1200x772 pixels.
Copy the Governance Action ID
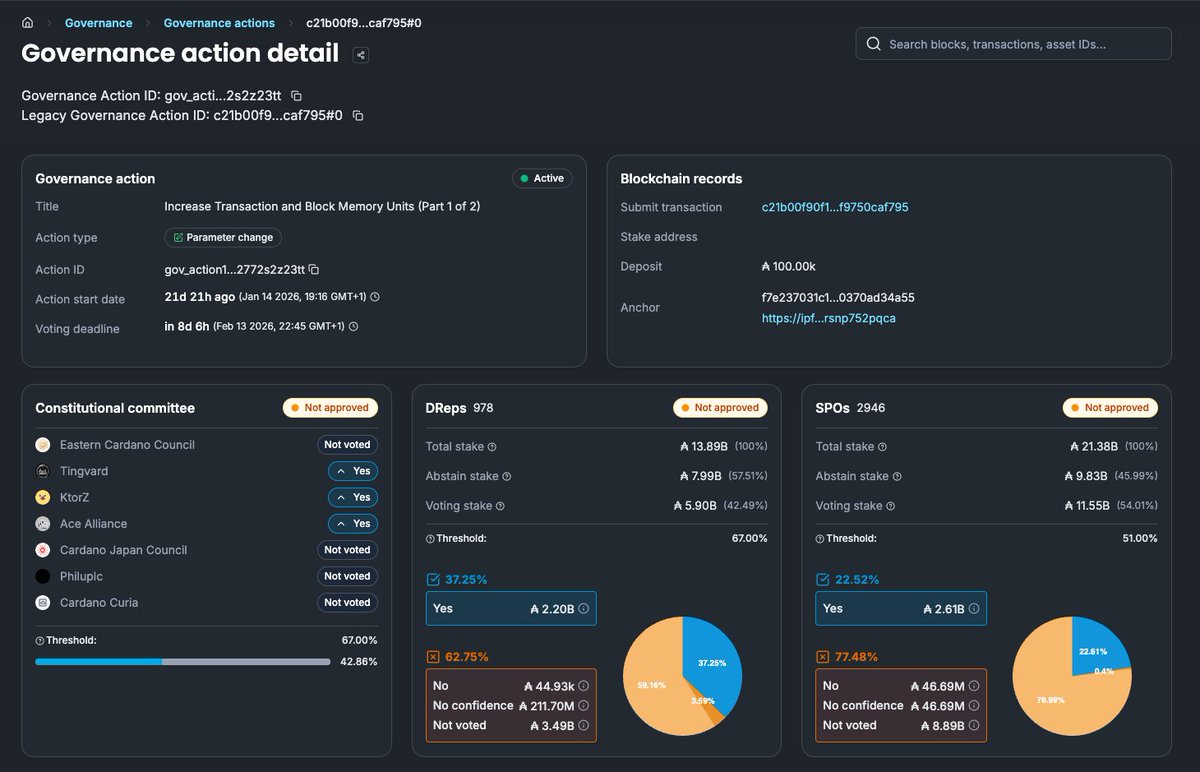295,95
